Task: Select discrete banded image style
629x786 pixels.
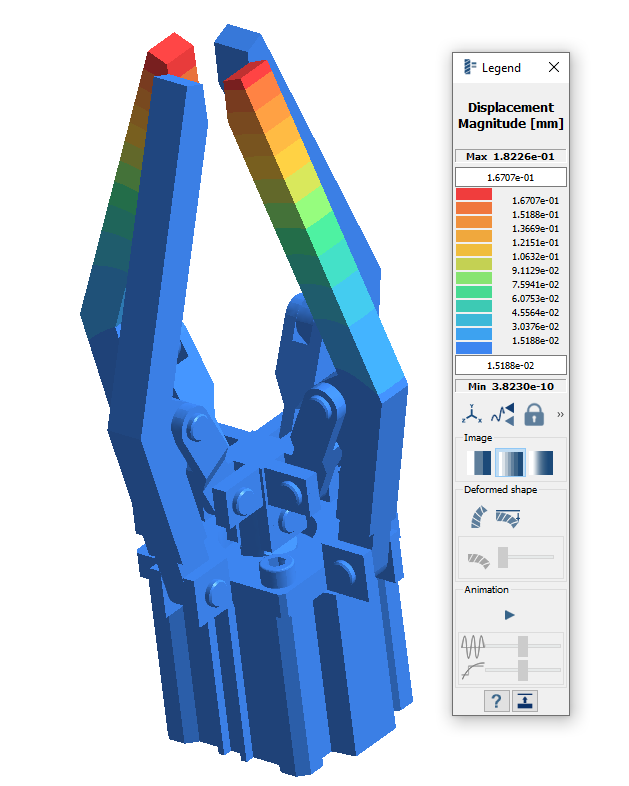Action: click(x=479, y=462)
